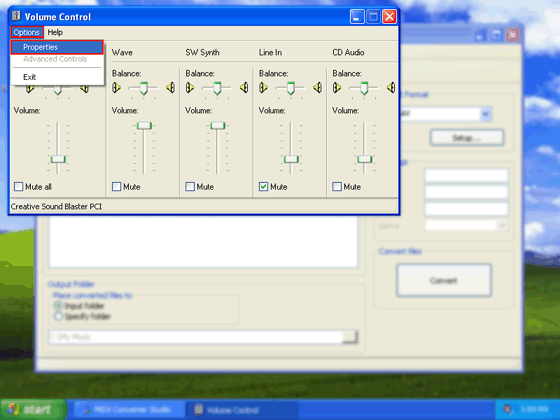Click SW Synth left speaker balance icon
The height and width of the screenshot is (420, 560).
(x=190, y=88)
